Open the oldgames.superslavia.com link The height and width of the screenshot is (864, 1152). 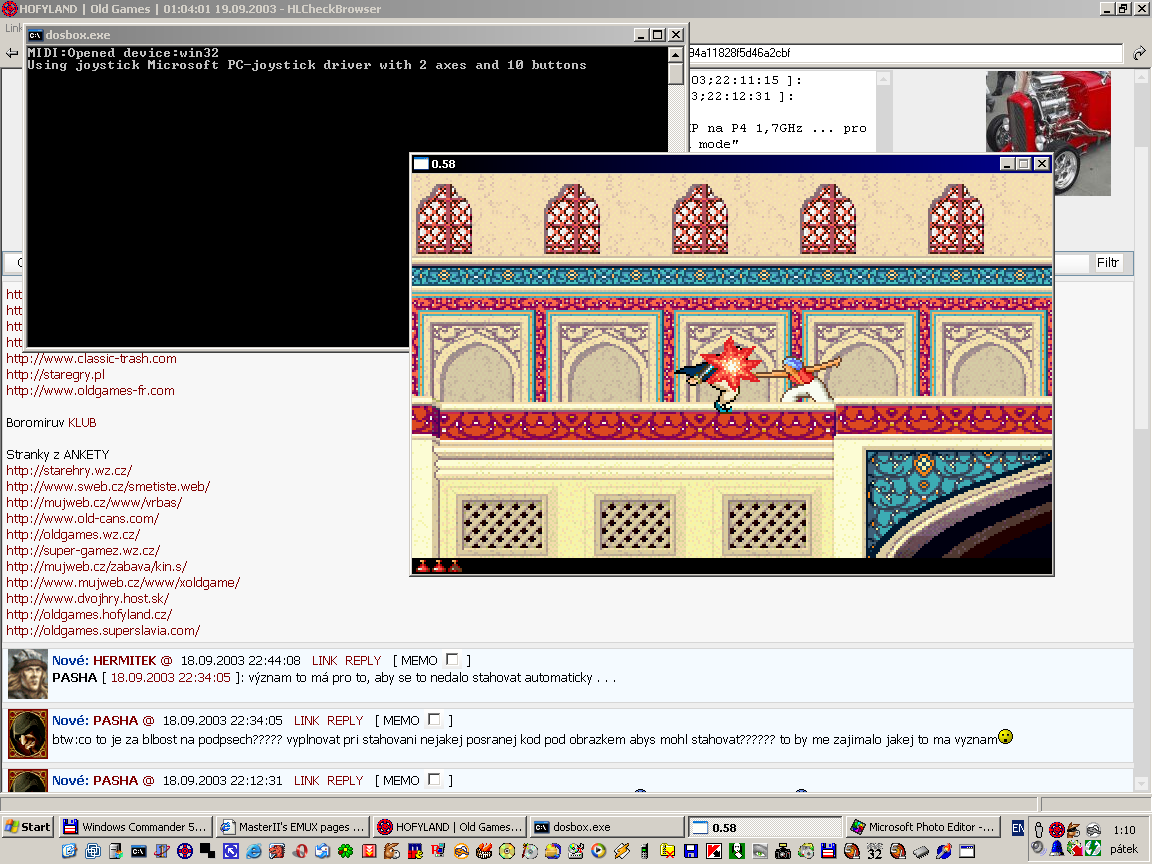103,632
